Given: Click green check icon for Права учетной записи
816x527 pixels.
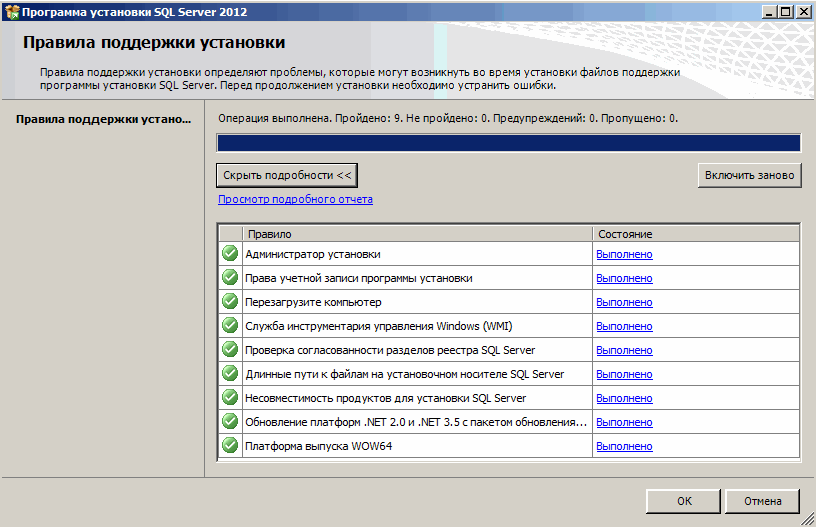Looking at the screenshot, I should coord(230,277).
